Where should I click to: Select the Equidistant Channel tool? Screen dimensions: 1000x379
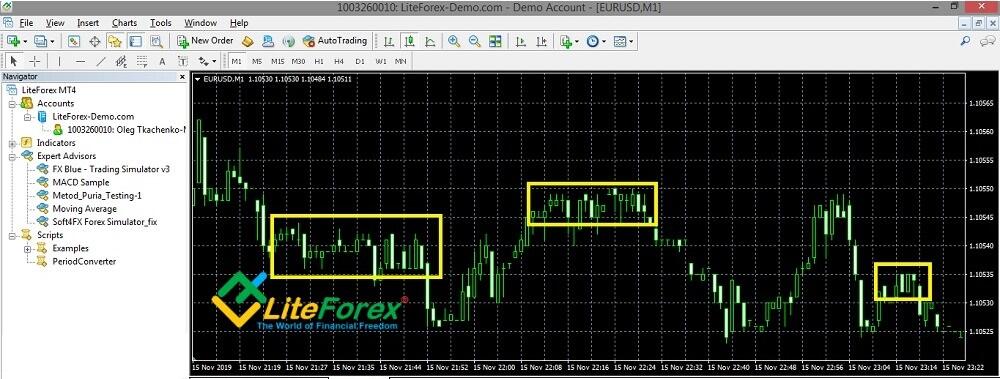pos(121,61)
